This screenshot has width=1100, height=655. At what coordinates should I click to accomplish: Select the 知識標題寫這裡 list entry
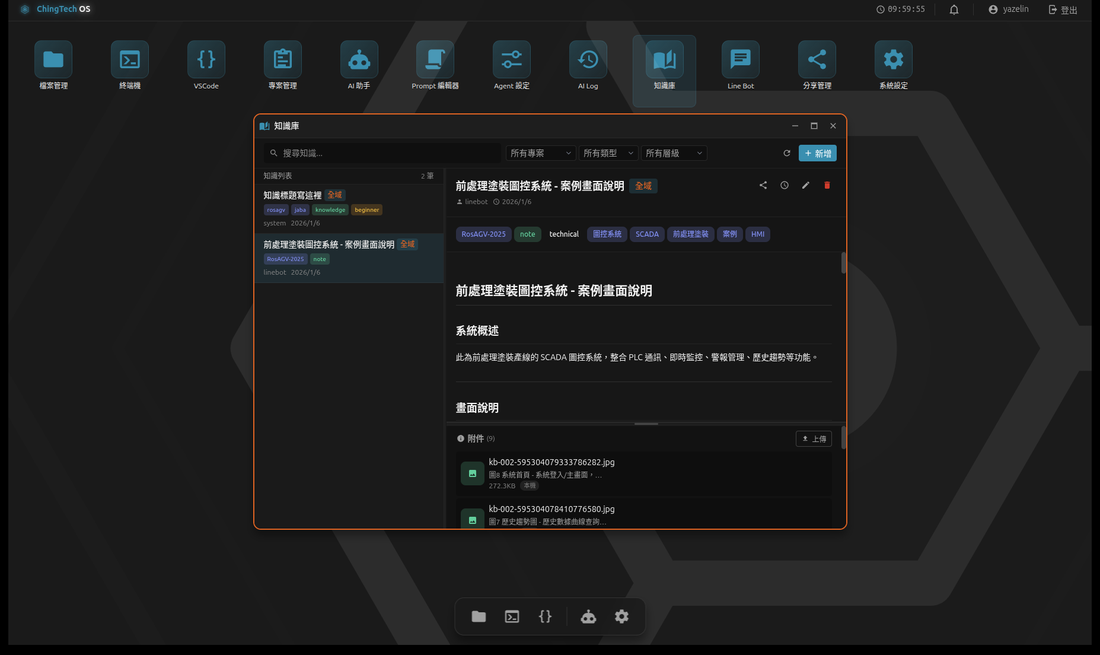(x=349, y=208)
